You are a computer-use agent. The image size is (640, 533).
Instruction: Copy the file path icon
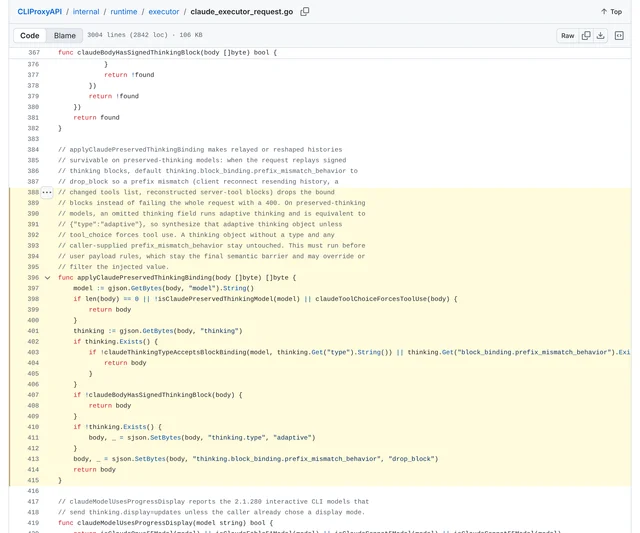coord(304,11)
